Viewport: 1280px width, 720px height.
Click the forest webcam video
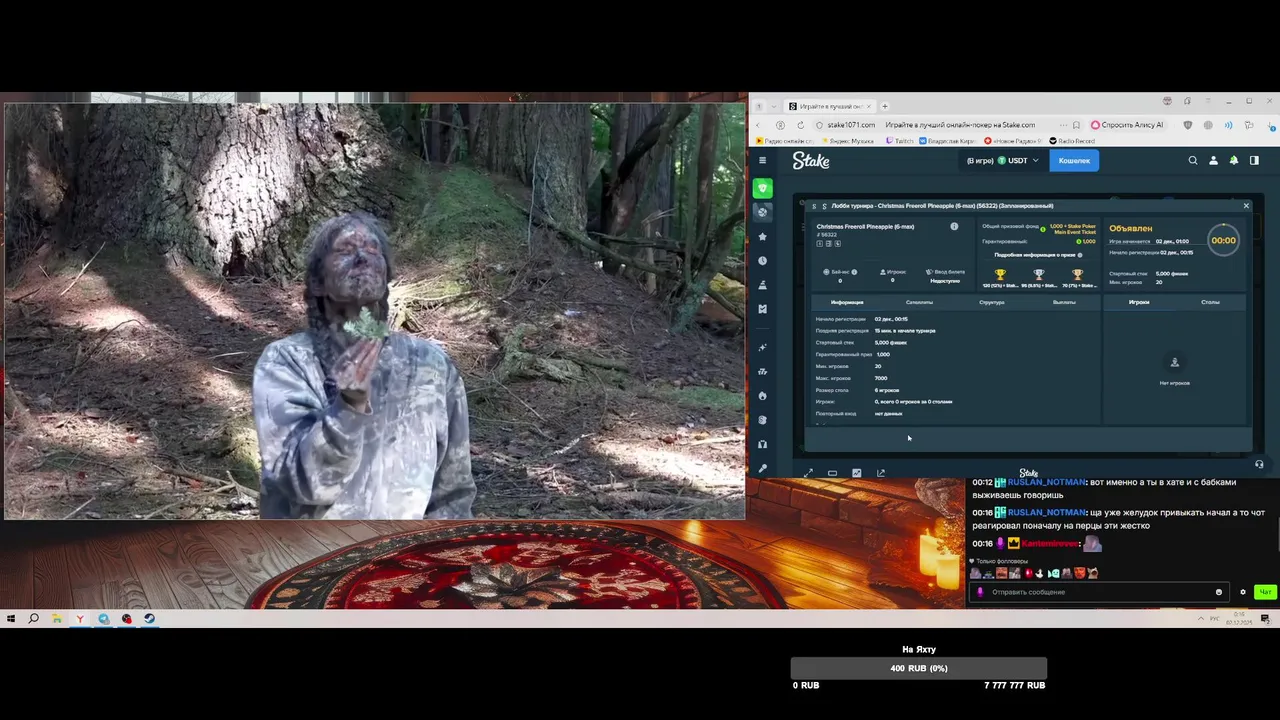click(374, 311)
